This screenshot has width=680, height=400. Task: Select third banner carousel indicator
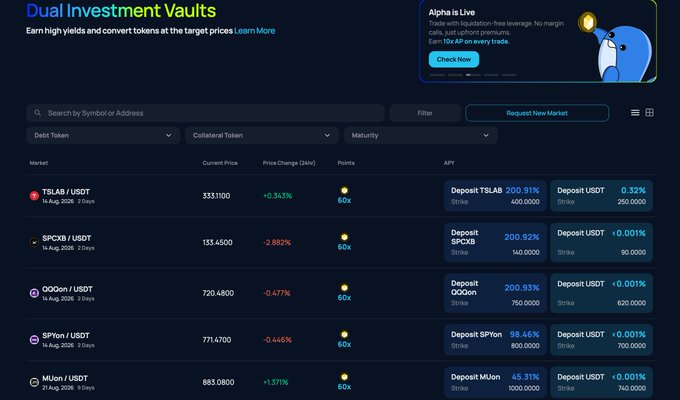coord(473,75)
